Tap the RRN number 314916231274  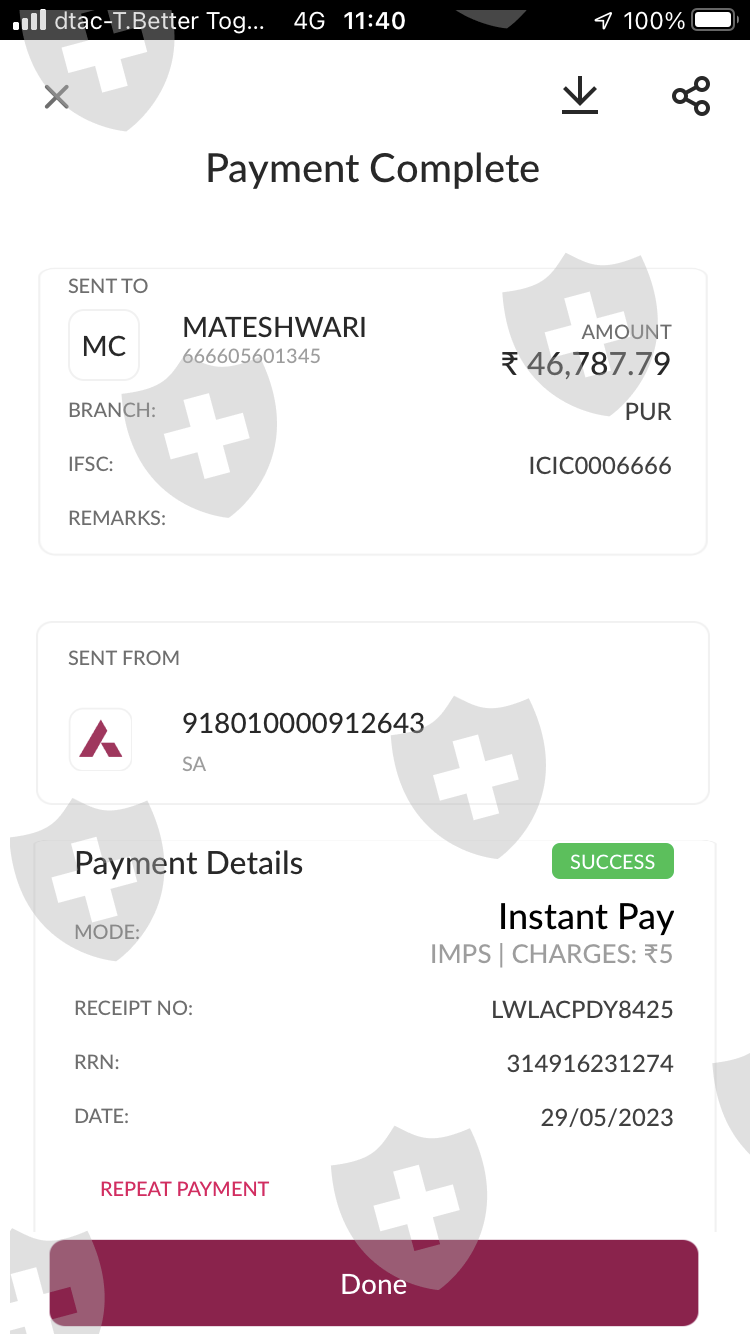pyautogui.click(x=589, y=1064)
